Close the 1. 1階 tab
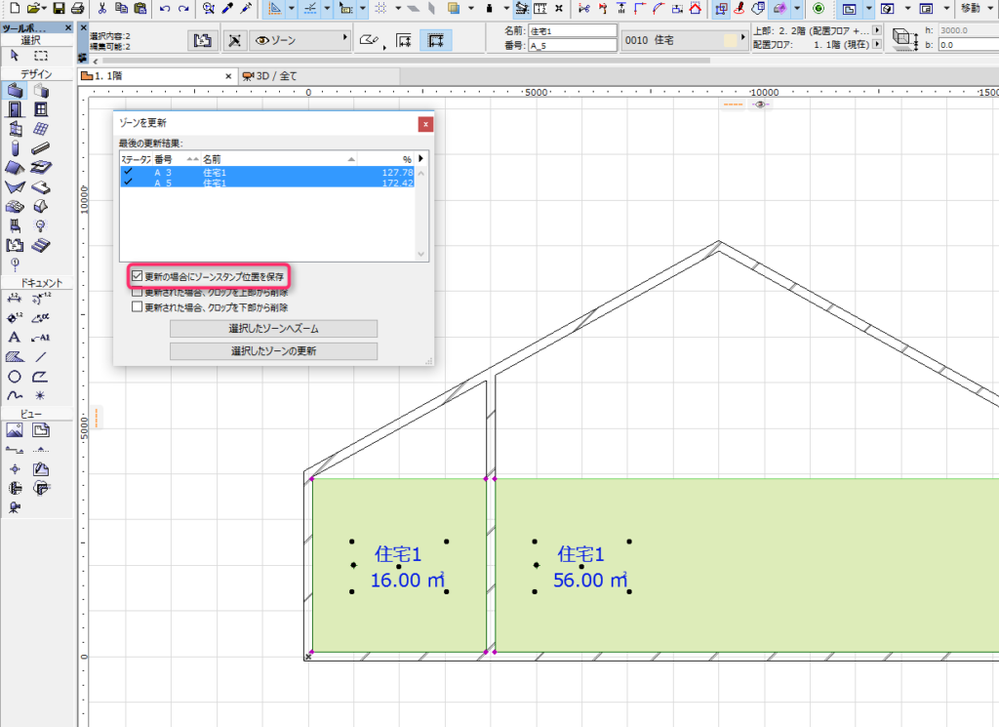The height and width of the screenshot is (727, 999). pyautogui.click(x=229, y=76)
